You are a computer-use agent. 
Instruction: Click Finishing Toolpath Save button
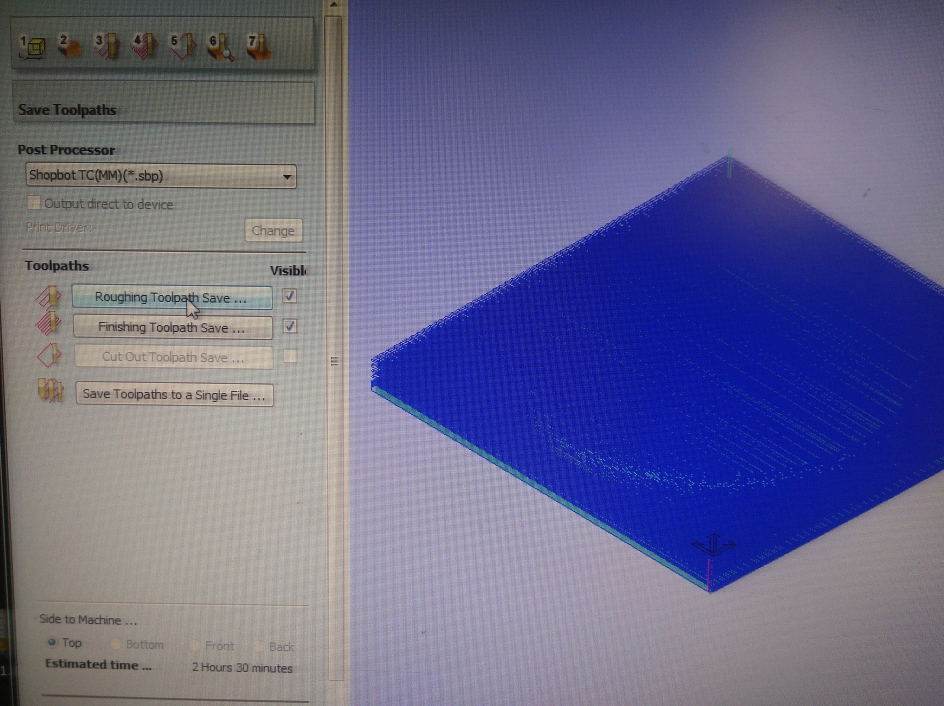172,327
